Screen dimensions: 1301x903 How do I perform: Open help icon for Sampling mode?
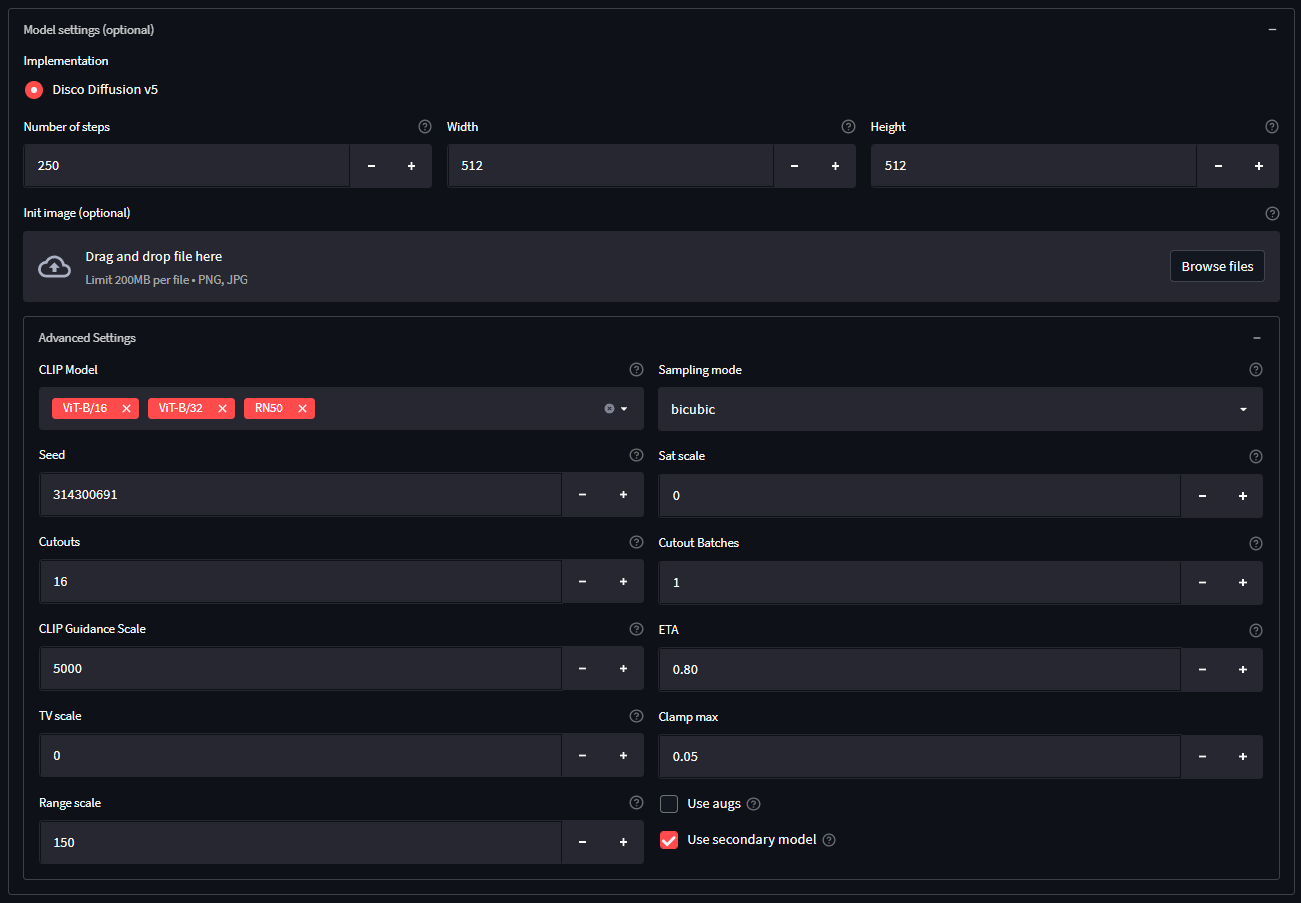point(1256,370)
